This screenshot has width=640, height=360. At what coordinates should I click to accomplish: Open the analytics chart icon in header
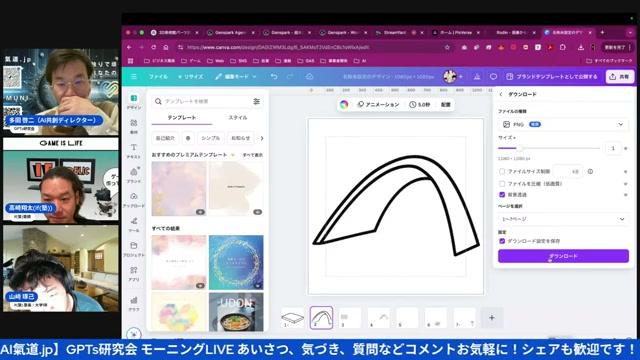coord(477,77)
